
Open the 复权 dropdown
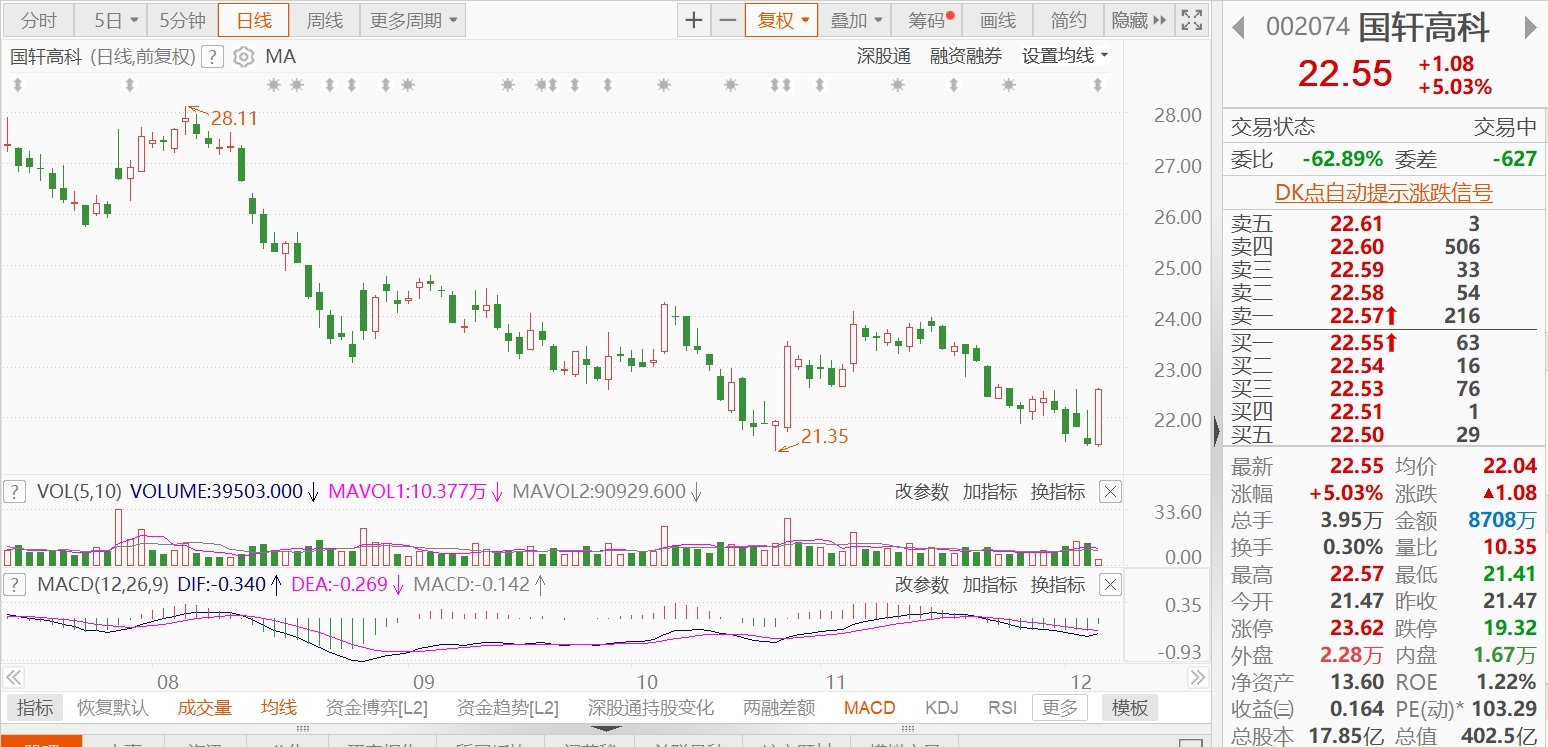coord(781,20)
